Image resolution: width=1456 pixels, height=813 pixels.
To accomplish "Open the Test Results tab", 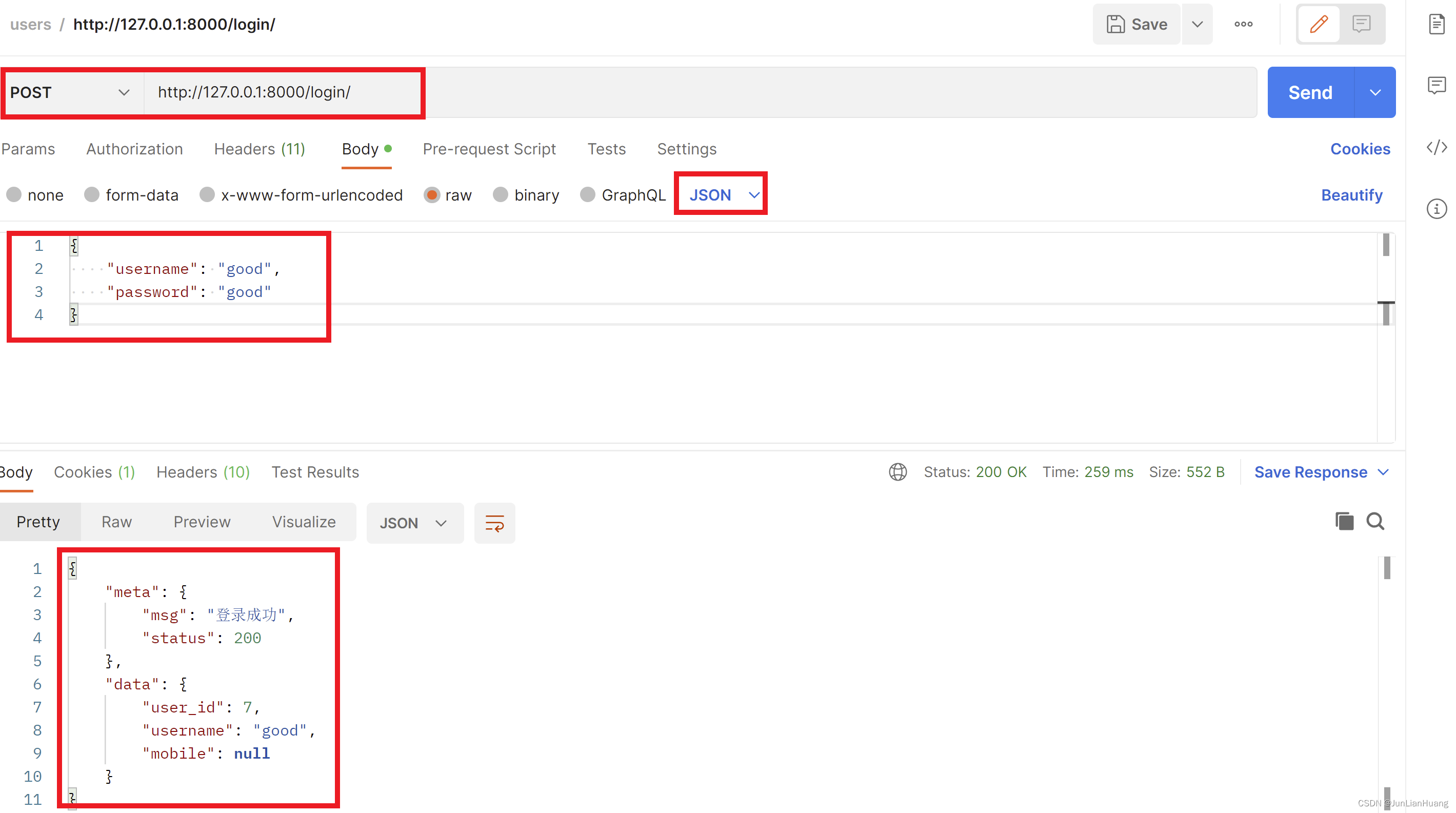I will (x=315, y=472).
